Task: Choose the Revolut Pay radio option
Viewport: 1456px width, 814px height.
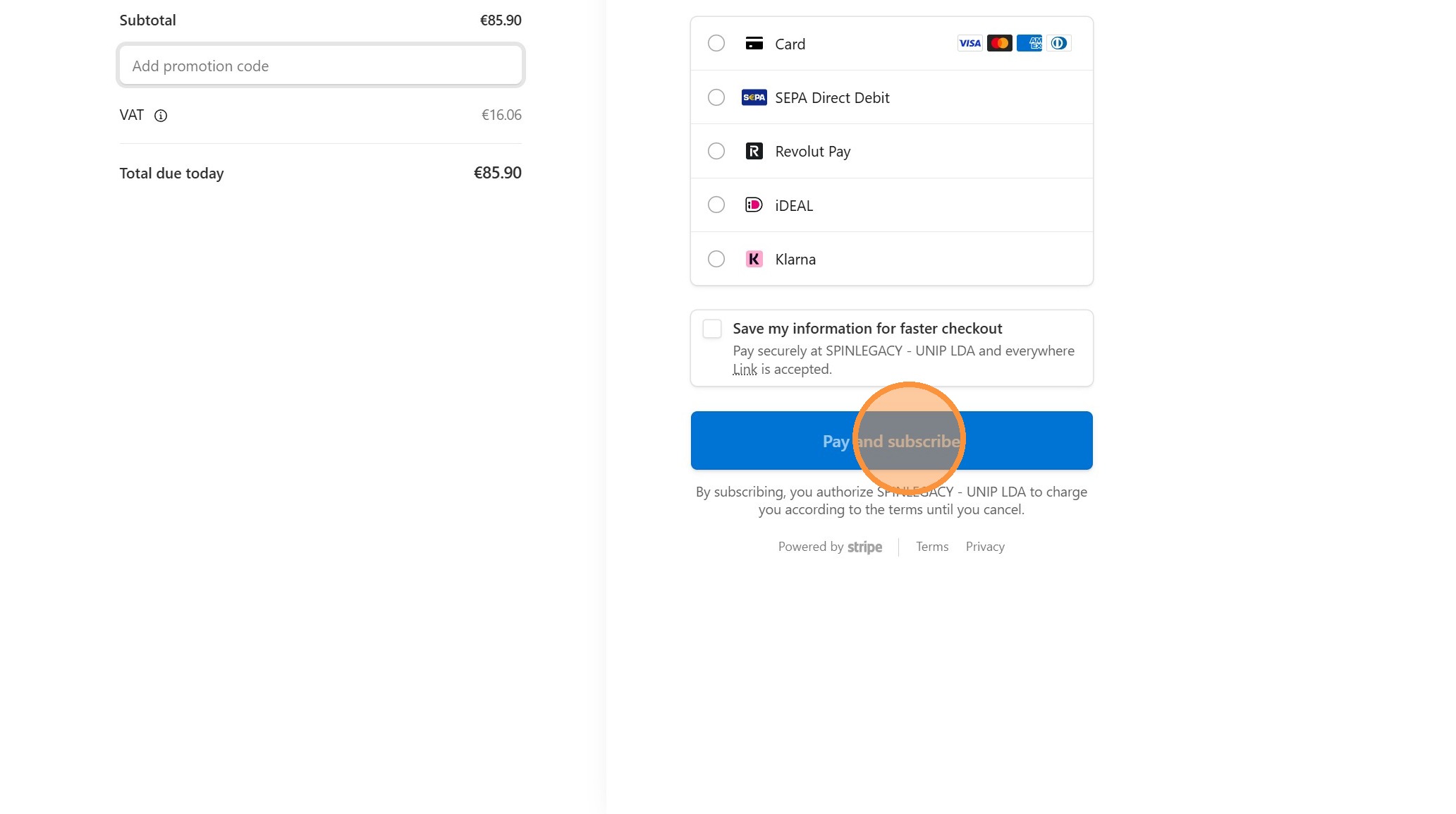Action: (x=716, y=151)
